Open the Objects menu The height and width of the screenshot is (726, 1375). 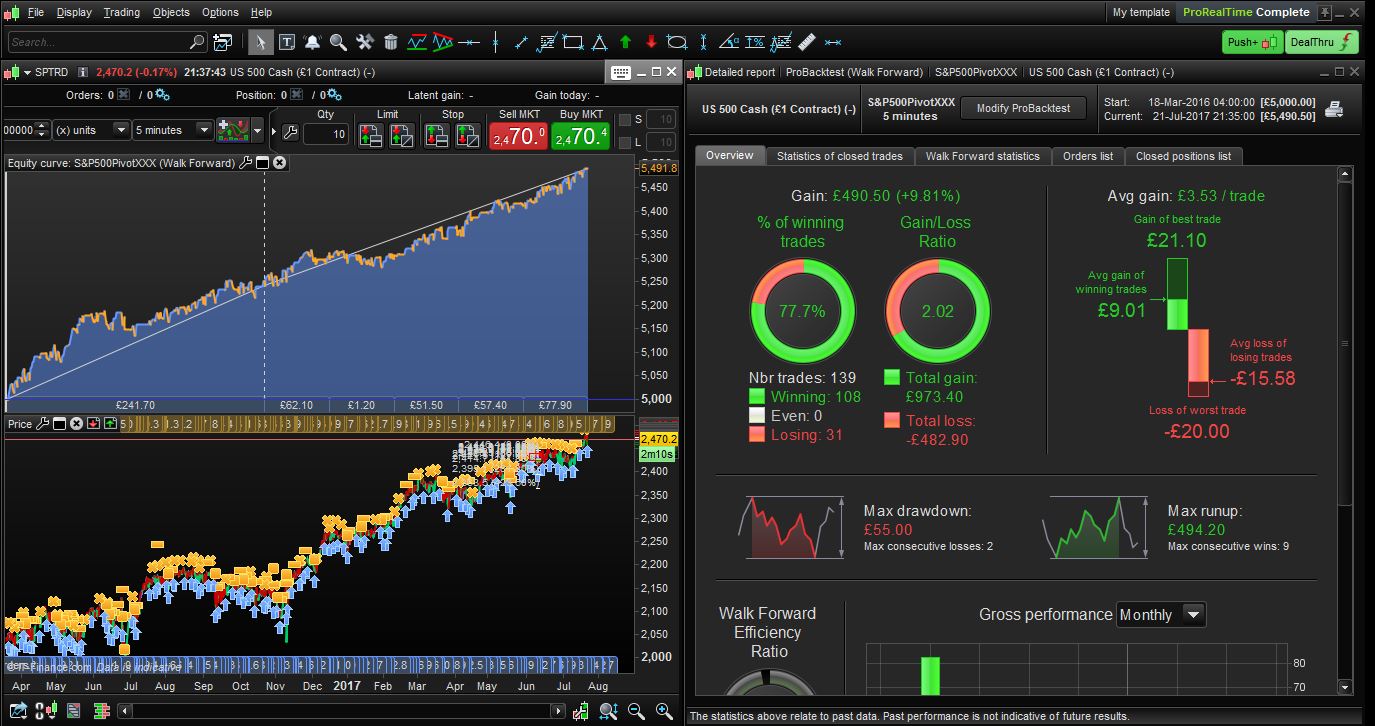[x=171, y=12]
